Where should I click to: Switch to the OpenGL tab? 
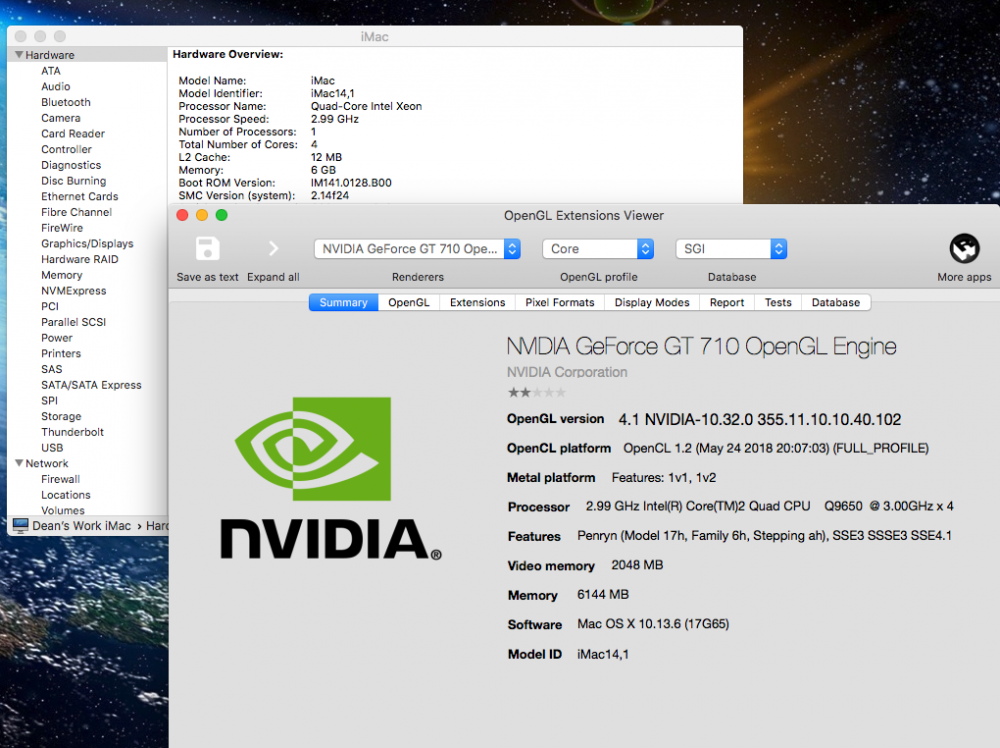point(409,302)
